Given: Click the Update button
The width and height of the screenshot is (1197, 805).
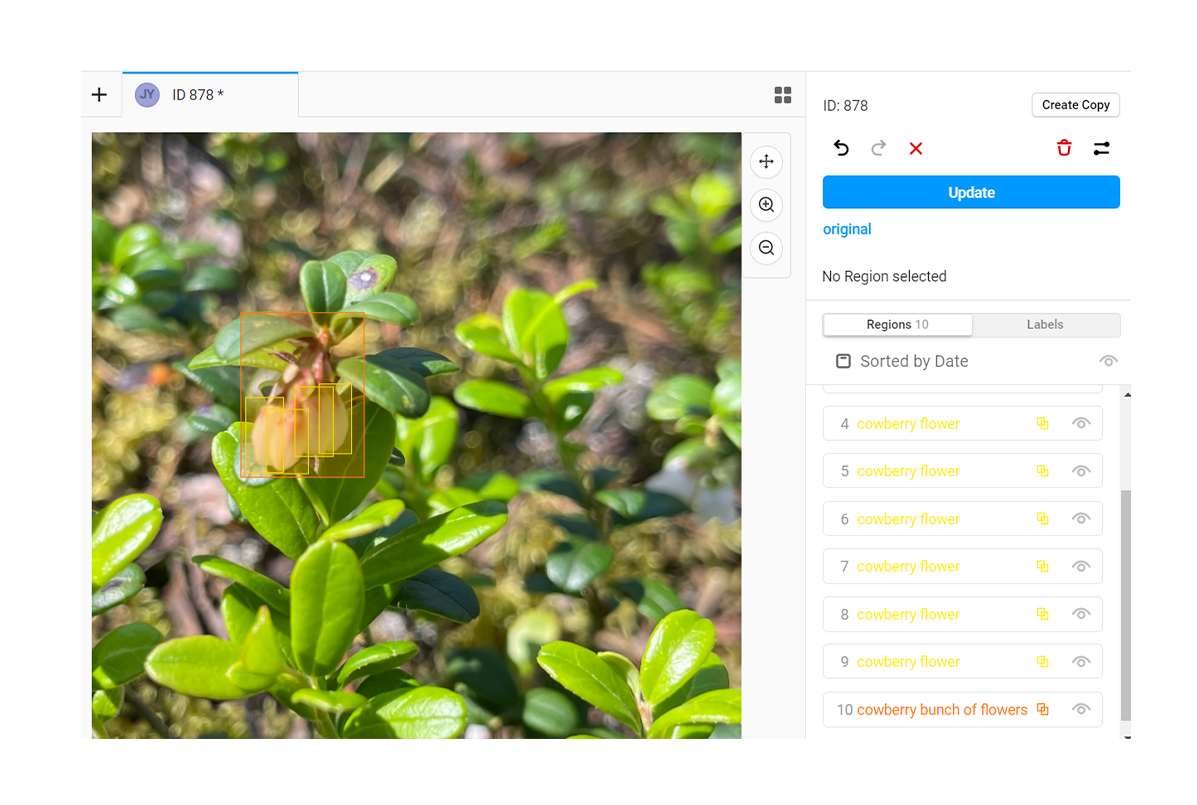Looking at the screenshot, I should (971, 192).
